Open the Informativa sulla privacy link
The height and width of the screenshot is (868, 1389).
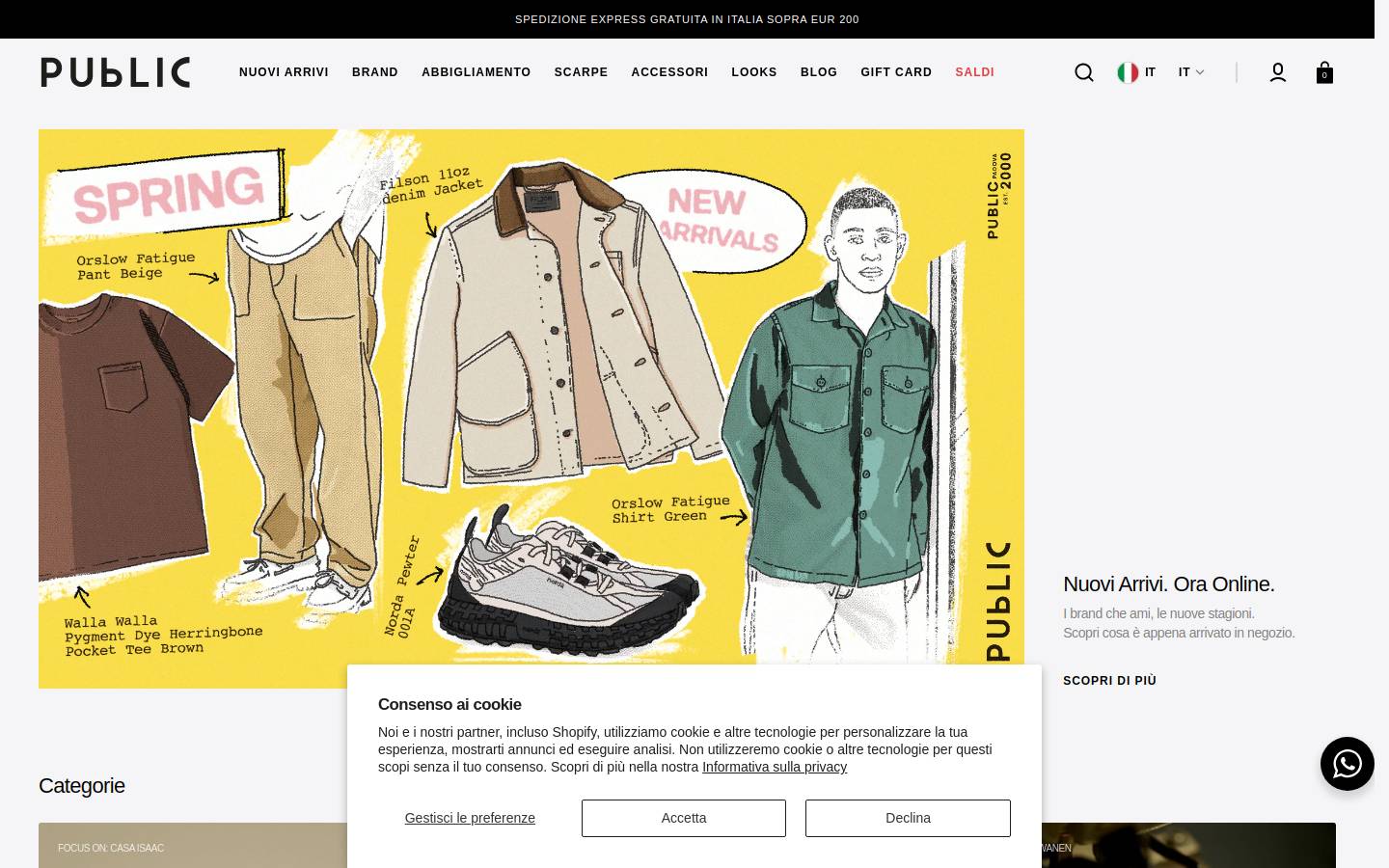775,767
